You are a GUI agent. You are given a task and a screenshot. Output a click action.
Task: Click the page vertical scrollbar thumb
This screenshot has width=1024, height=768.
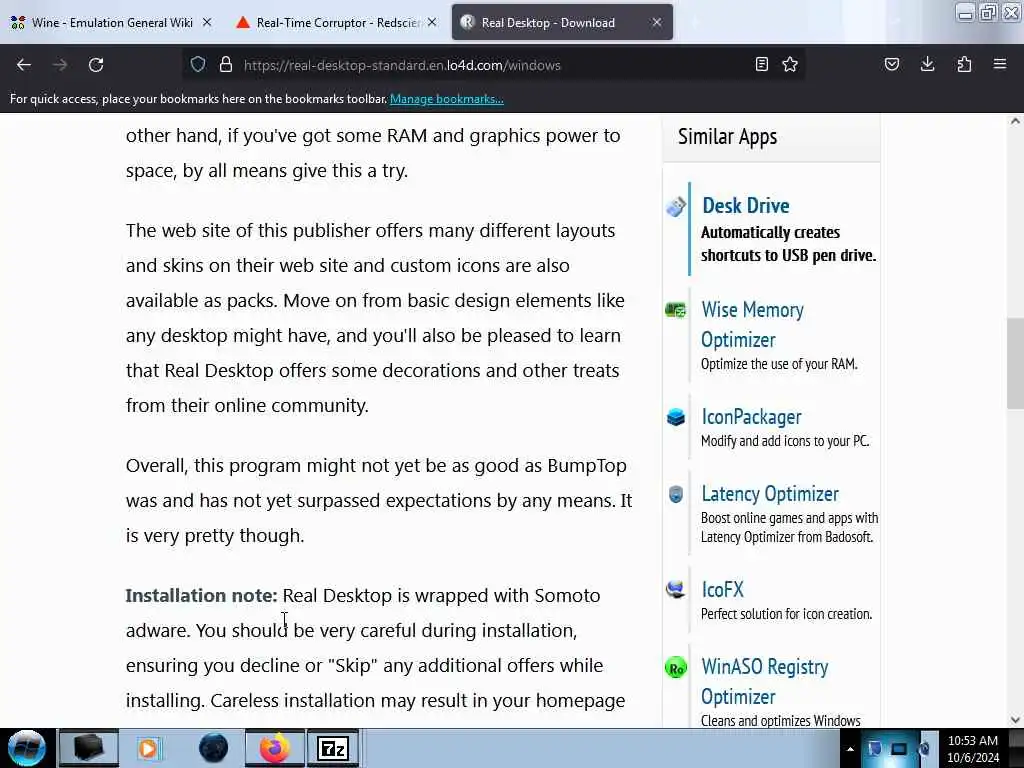coord(1015,363)
